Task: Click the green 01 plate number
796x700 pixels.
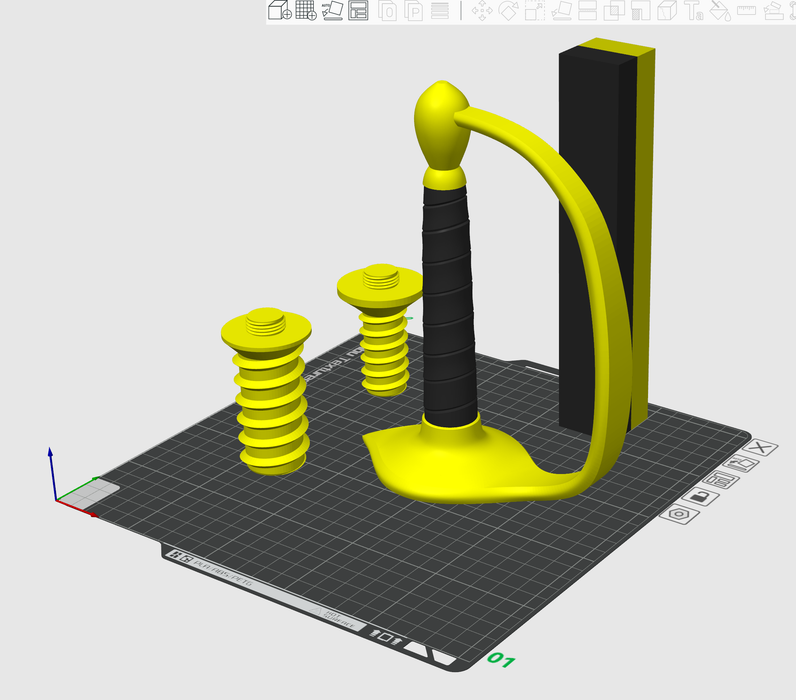Action: [x=500, y=661]
